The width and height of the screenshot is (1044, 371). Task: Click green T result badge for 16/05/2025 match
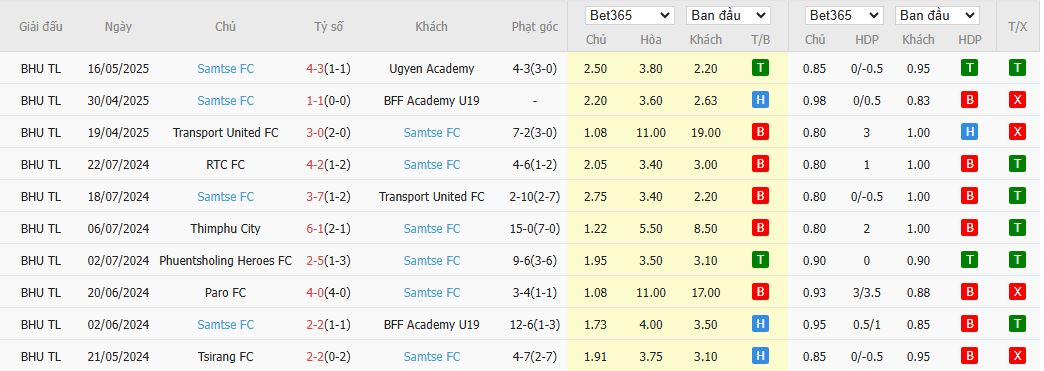[x=760, y=68]
